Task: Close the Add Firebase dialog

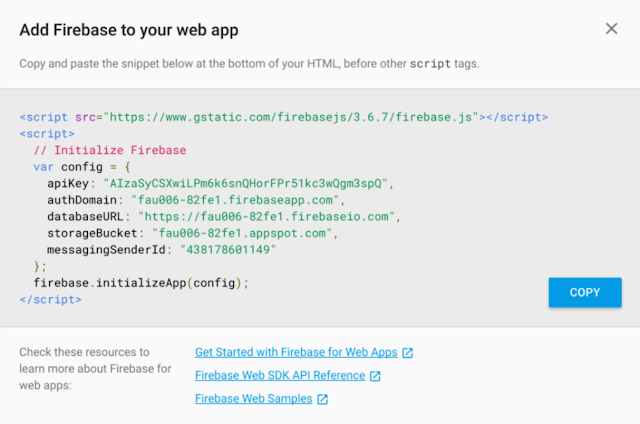Action: 611,29
